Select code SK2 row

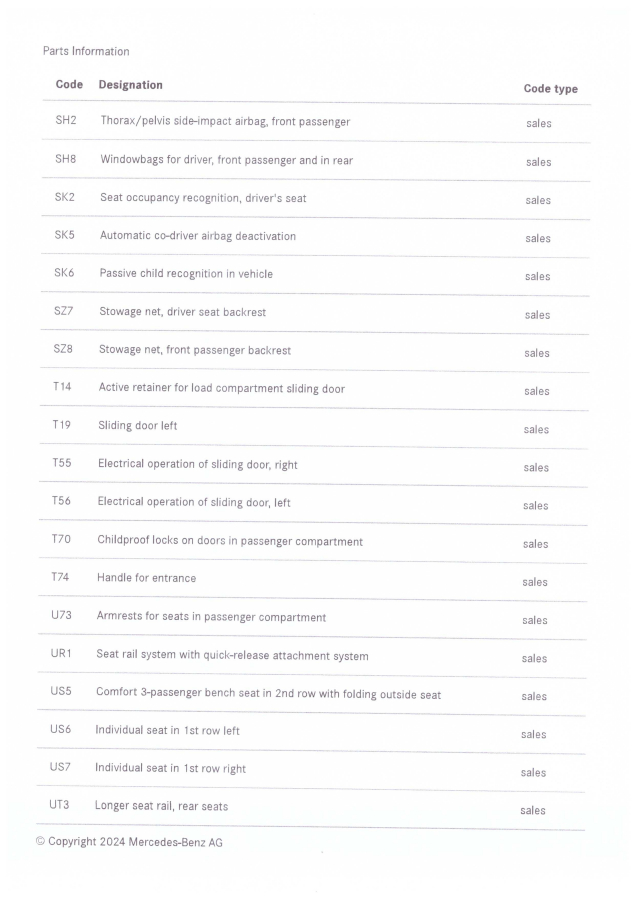[315, 199]
